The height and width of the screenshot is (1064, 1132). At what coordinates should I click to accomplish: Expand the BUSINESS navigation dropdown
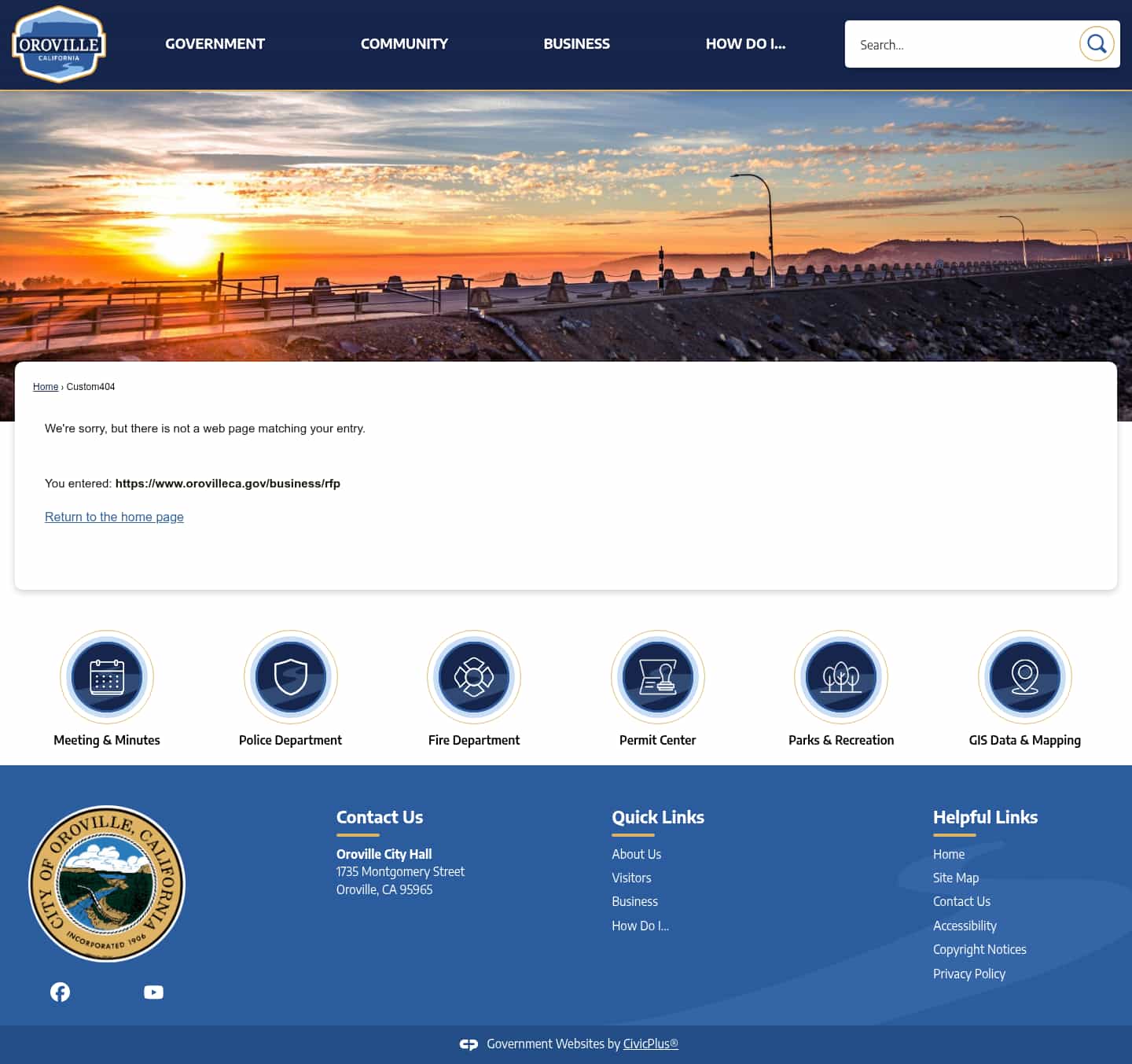point(576,44)
